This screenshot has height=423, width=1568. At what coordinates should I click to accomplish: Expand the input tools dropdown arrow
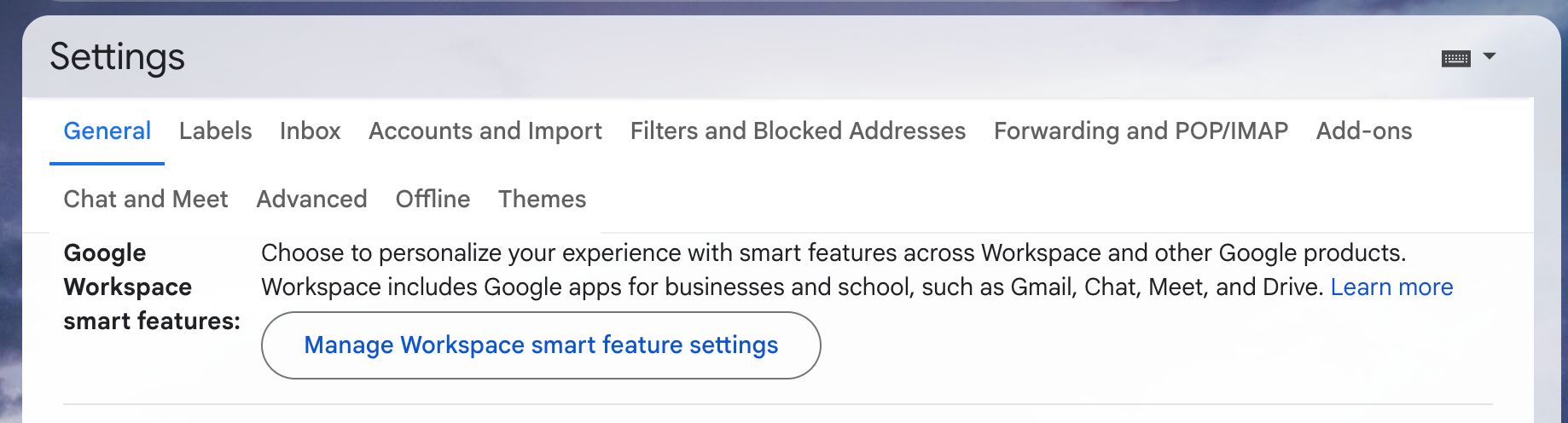1490,56
